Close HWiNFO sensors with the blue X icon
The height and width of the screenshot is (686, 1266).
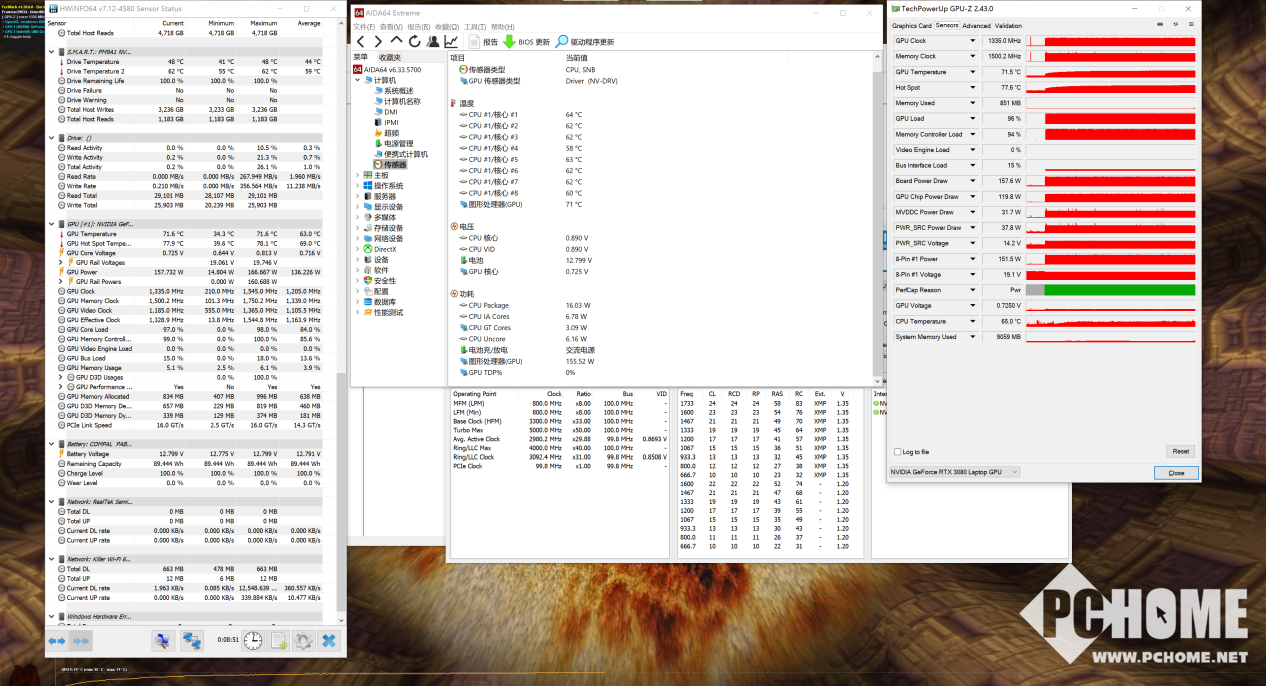coord(328,640)
